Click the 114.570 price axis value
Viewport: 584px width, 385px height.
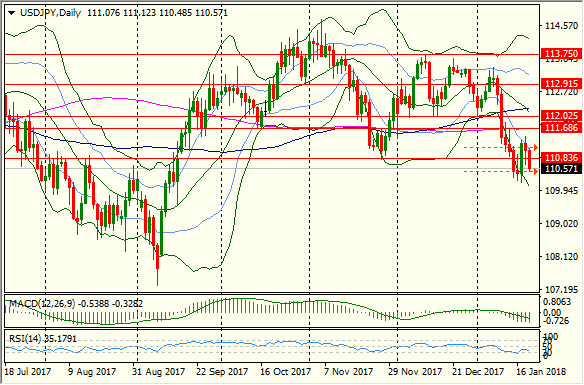[562, 26]
